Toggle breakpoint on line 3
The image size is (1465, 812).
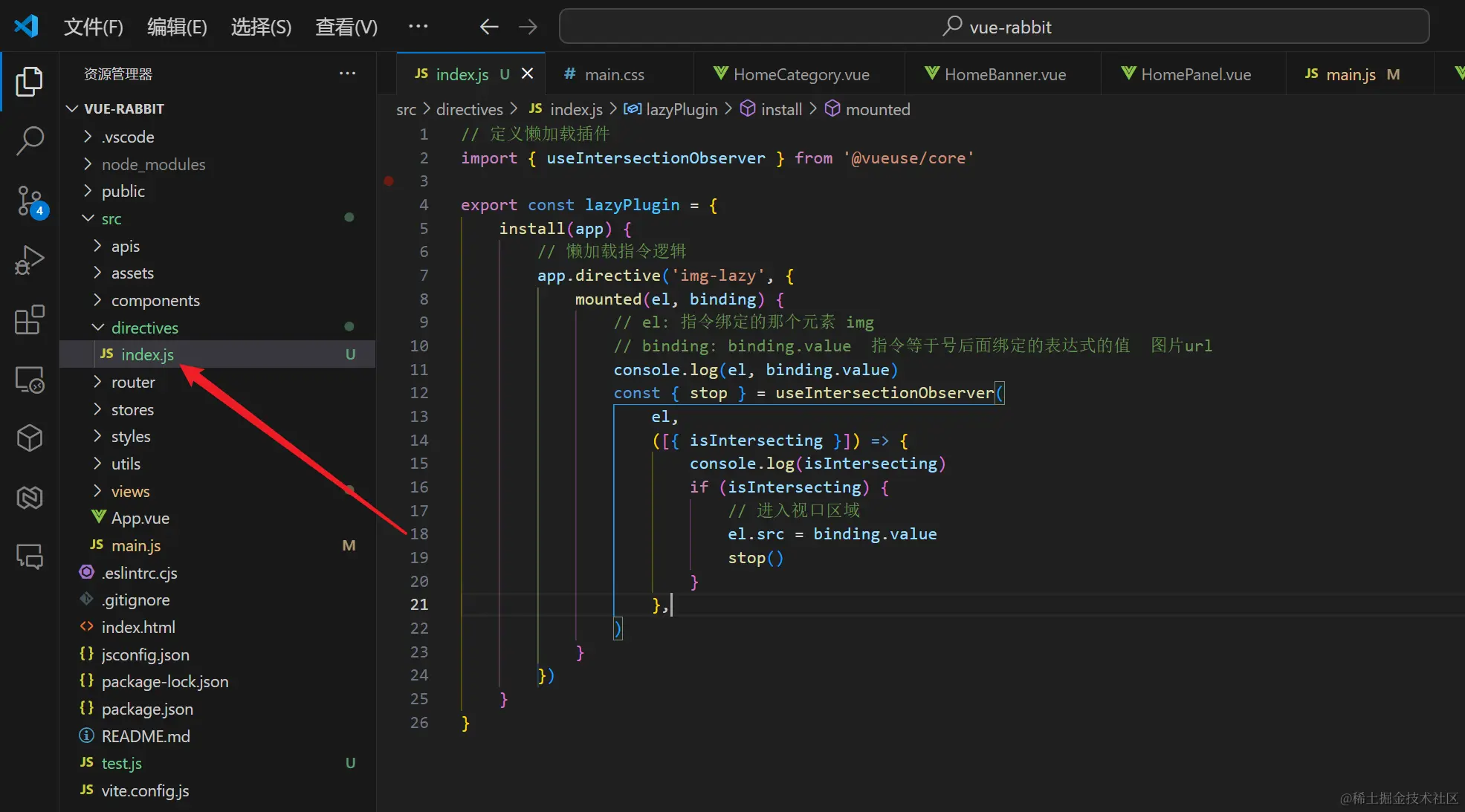click(389, 181)
